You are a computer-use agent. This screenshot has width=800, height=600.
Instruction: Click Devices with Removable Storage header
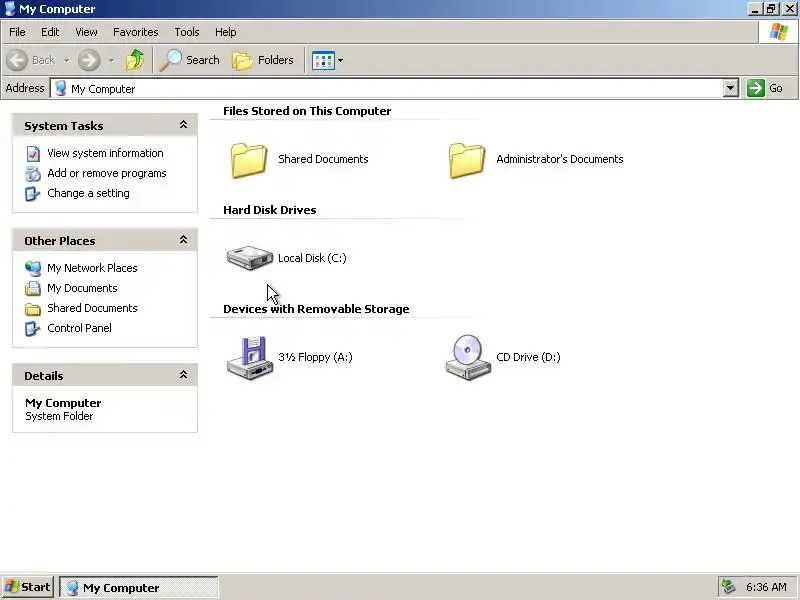316,309
